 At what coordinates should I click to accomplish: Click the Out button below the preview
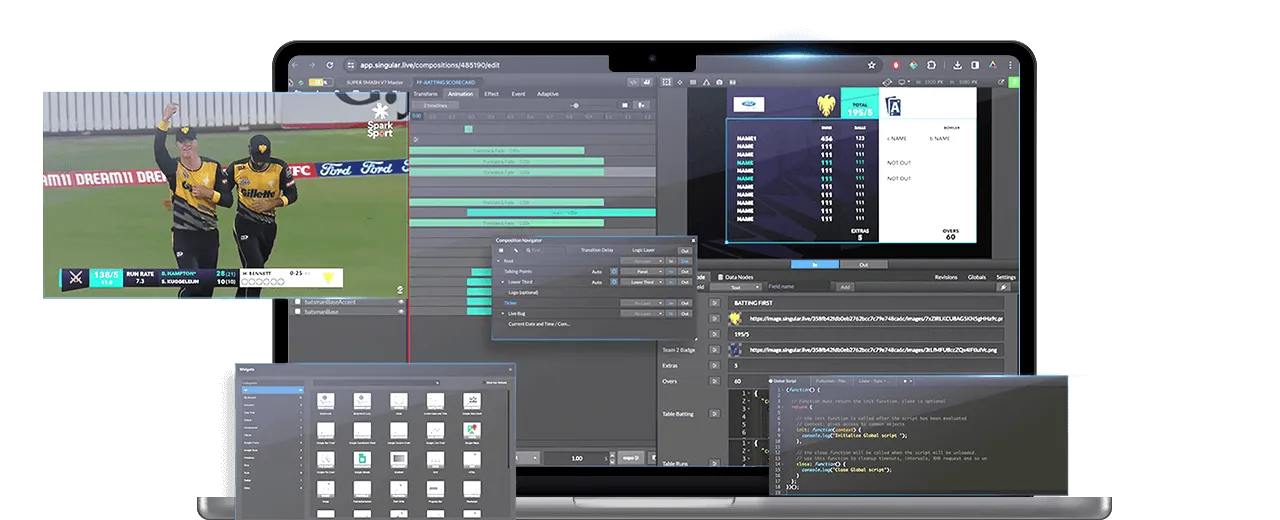coord(863,264)
